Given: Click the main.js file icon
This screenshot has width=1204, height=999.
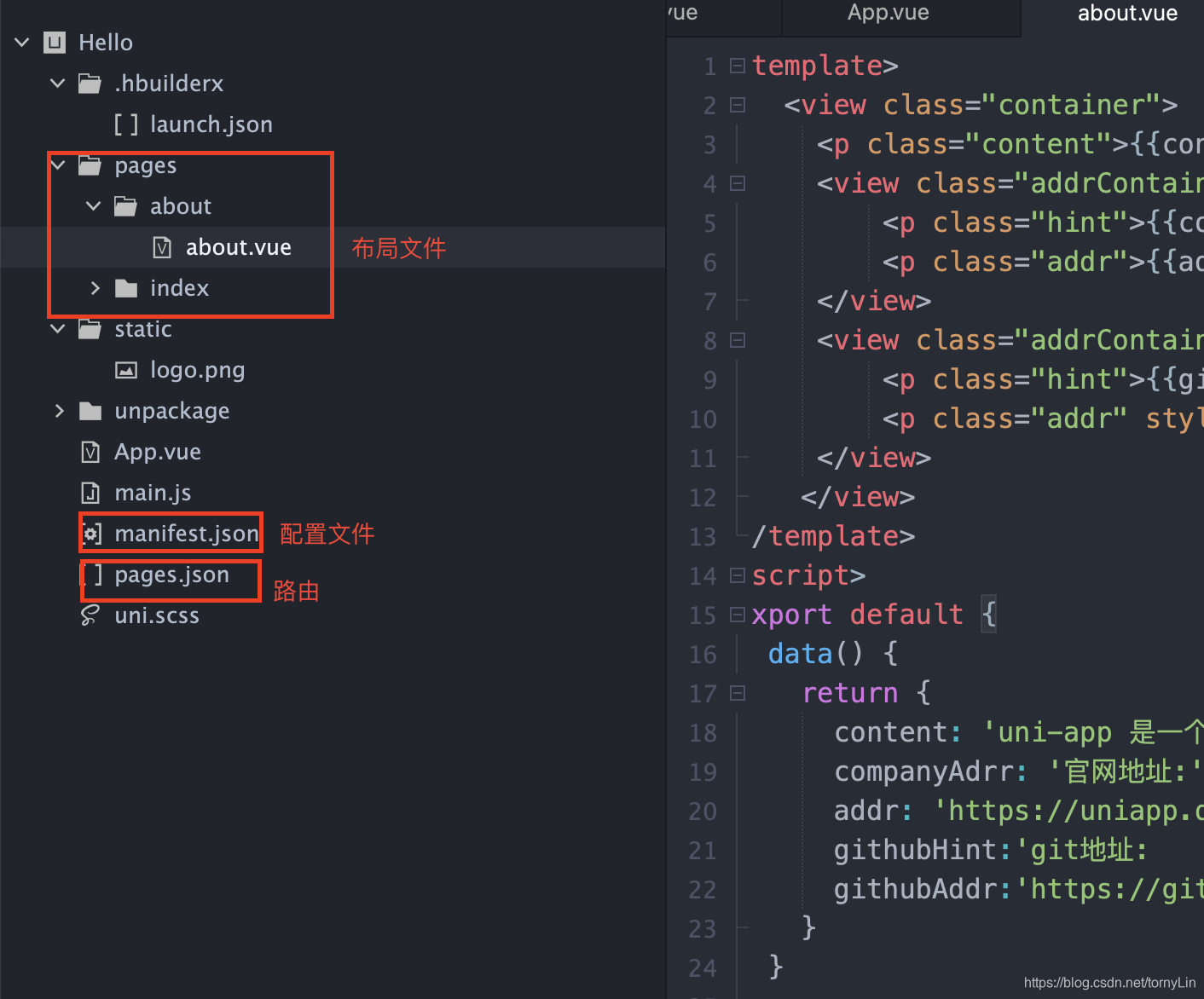Looking at the screenshot, I should tap(90, 493).
